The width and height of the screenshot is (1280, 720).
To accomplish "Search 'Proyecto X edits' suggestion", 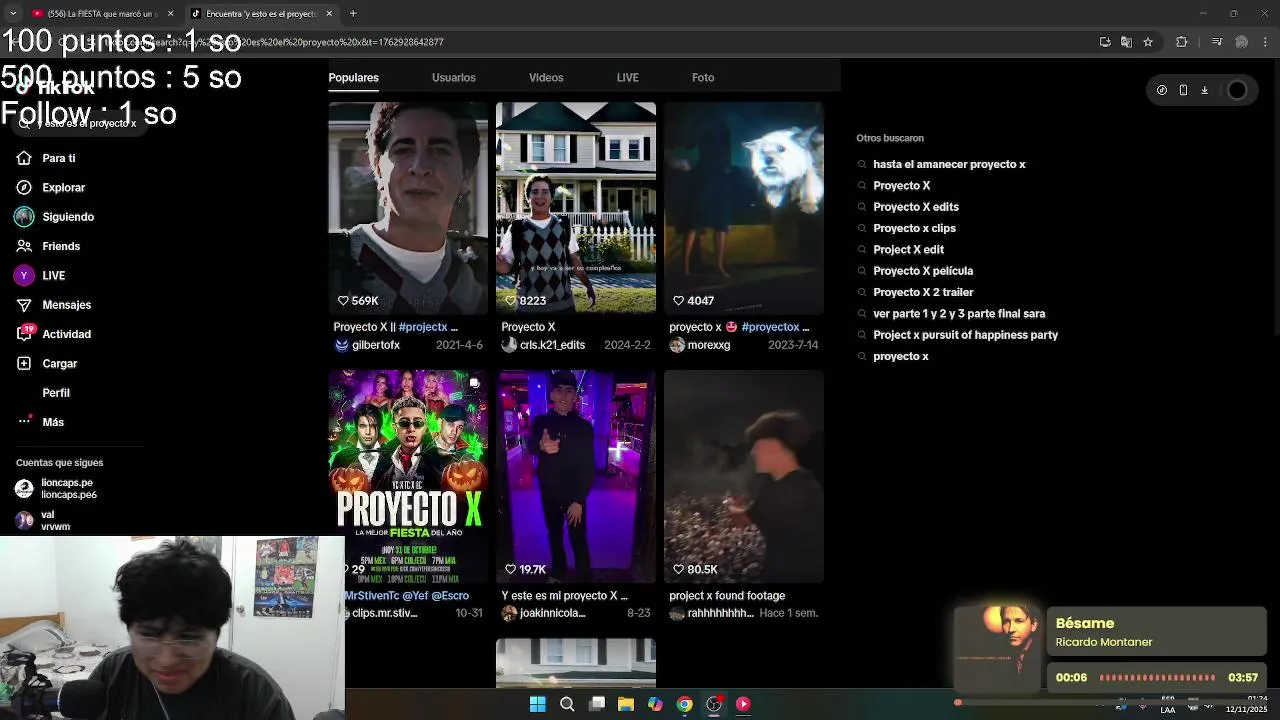I will (915, 207).
